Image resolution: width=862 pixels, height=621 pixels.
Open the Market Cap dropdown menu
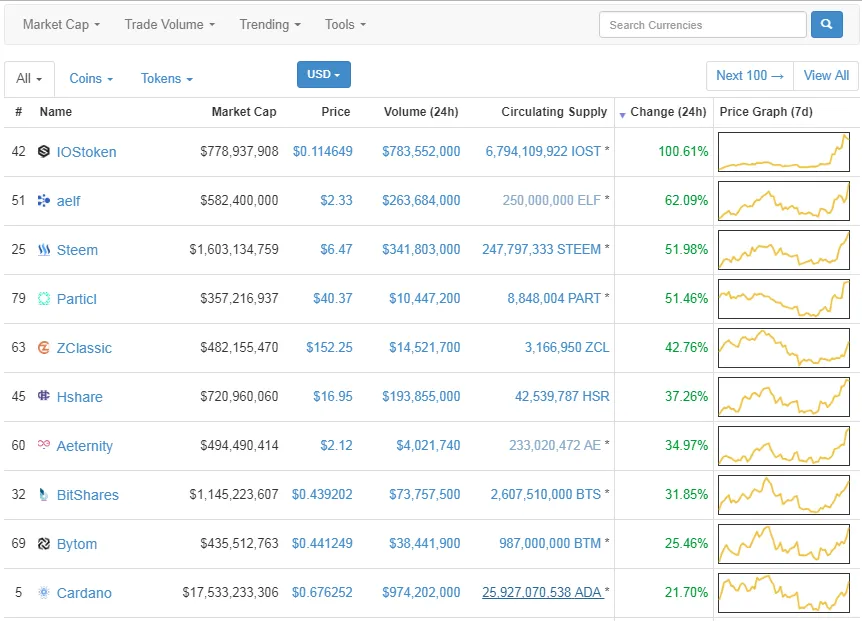tap(61, 25)
